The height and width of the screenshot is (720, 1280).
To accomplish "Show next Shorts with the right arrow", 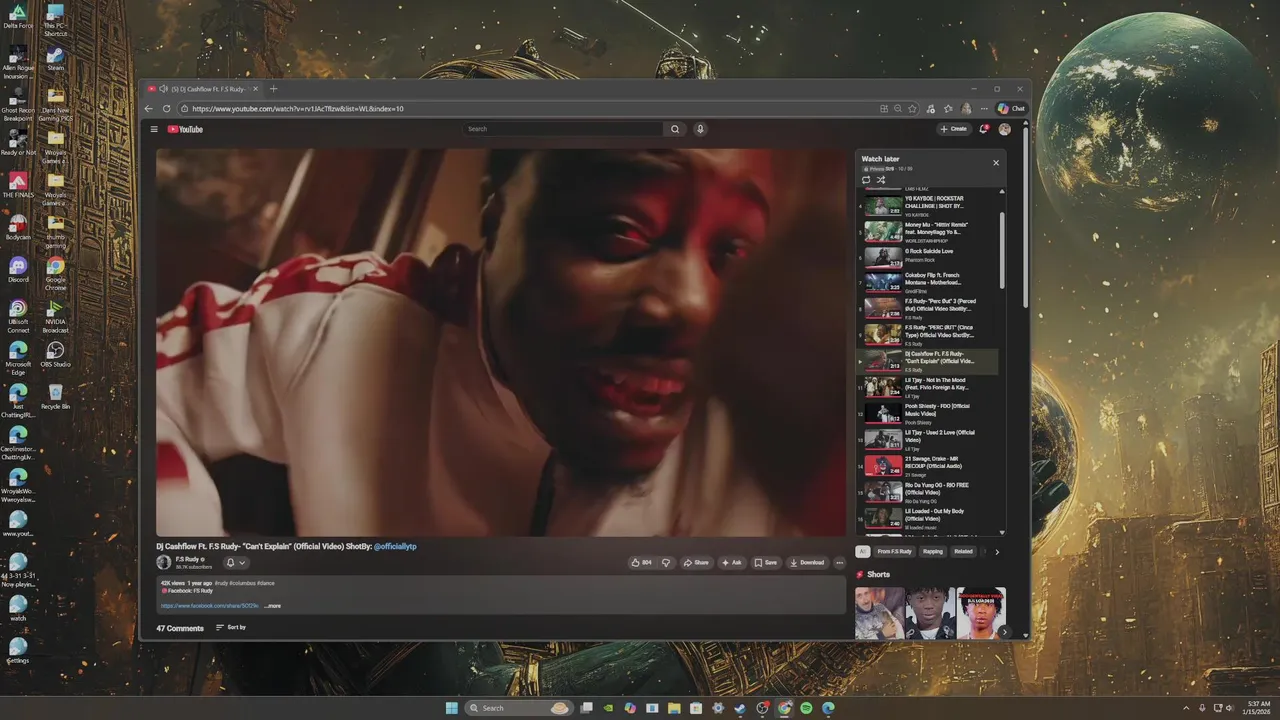I will pyautogui.click(x=1003, y=632).
